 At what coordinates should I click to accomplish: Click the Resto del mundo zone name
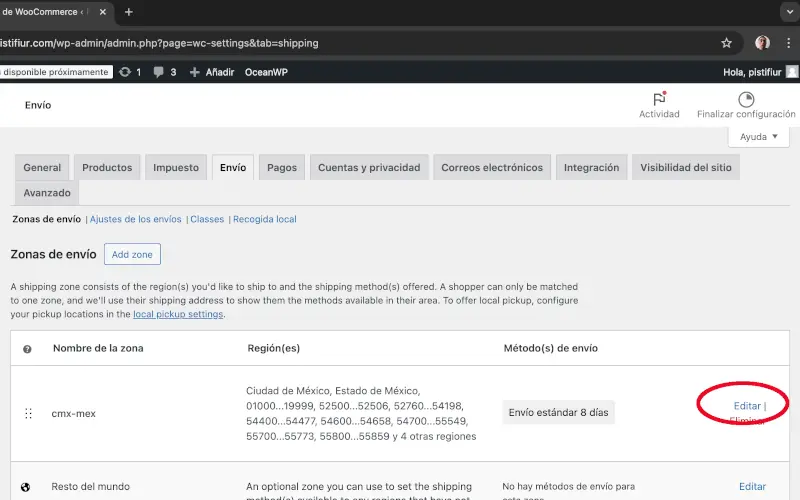pos(91,487)
